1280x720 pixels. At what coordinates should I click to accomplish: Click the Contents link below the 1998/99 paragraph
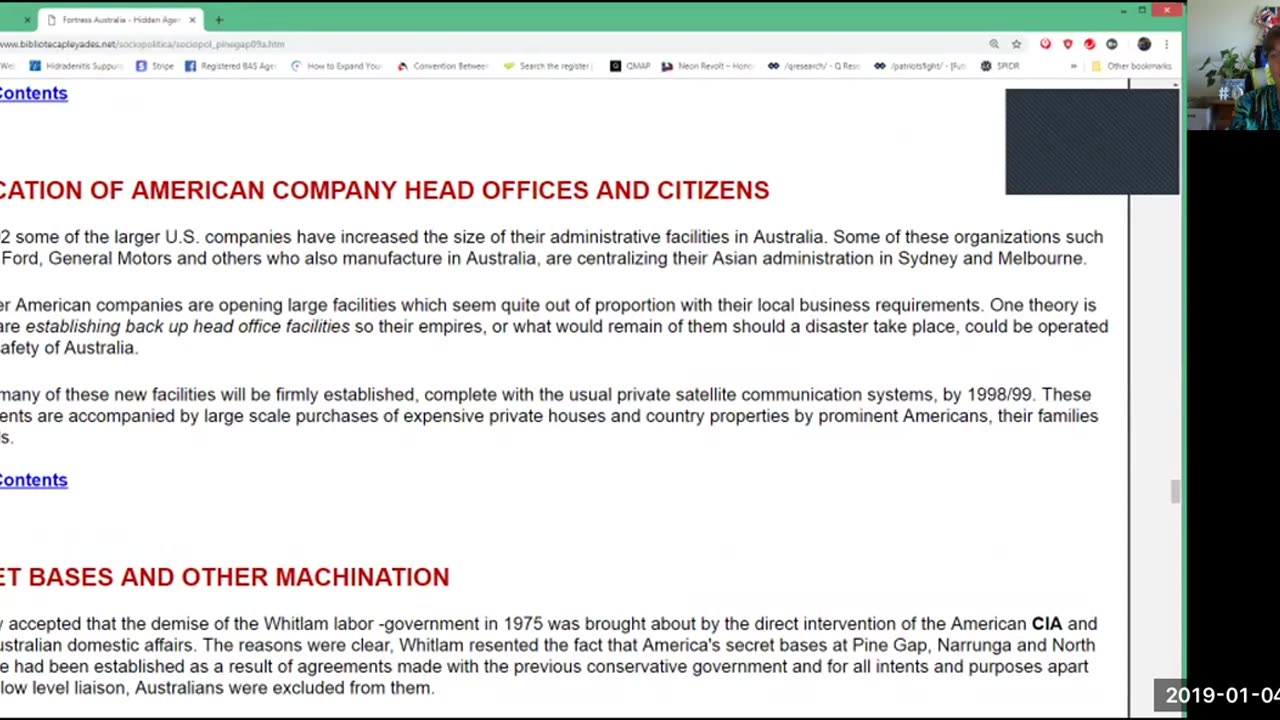(33, 480)
